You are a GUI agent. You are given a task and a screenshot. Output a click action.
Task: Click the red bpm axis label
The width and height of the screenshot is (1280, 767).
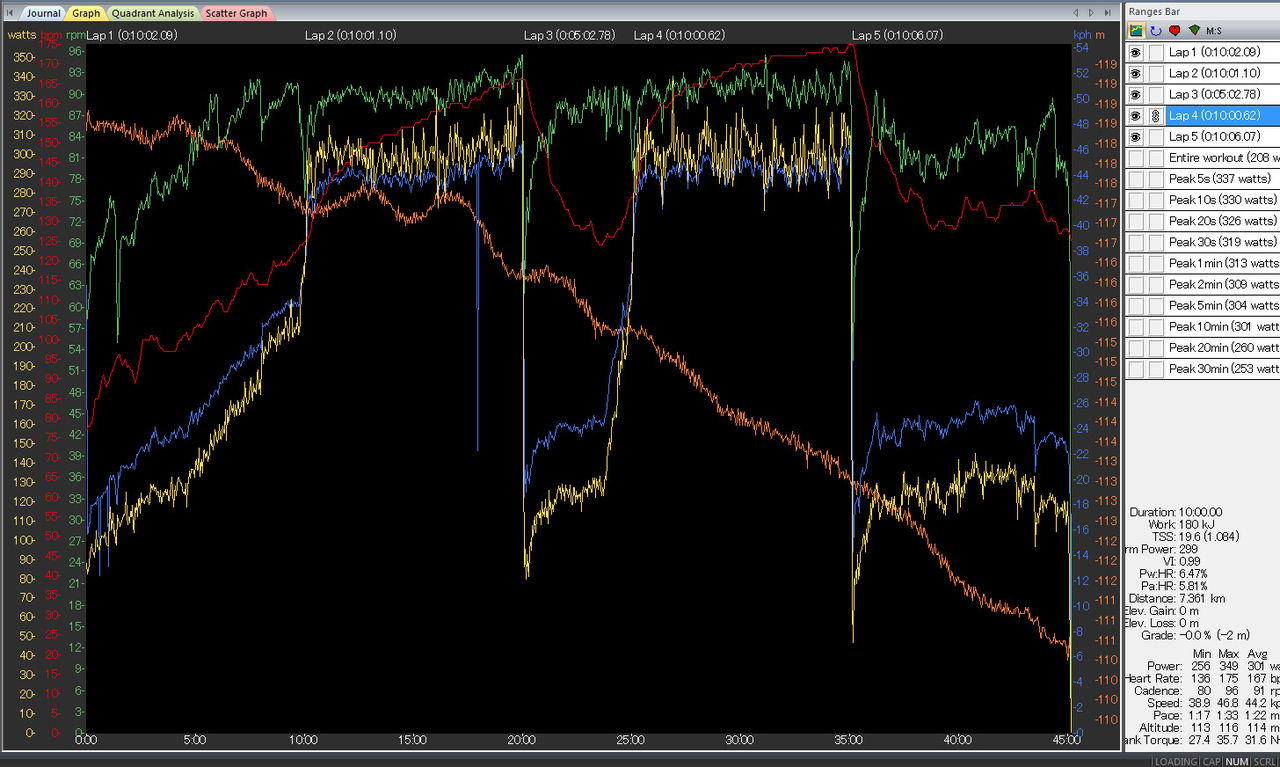(x=50, y=35)
